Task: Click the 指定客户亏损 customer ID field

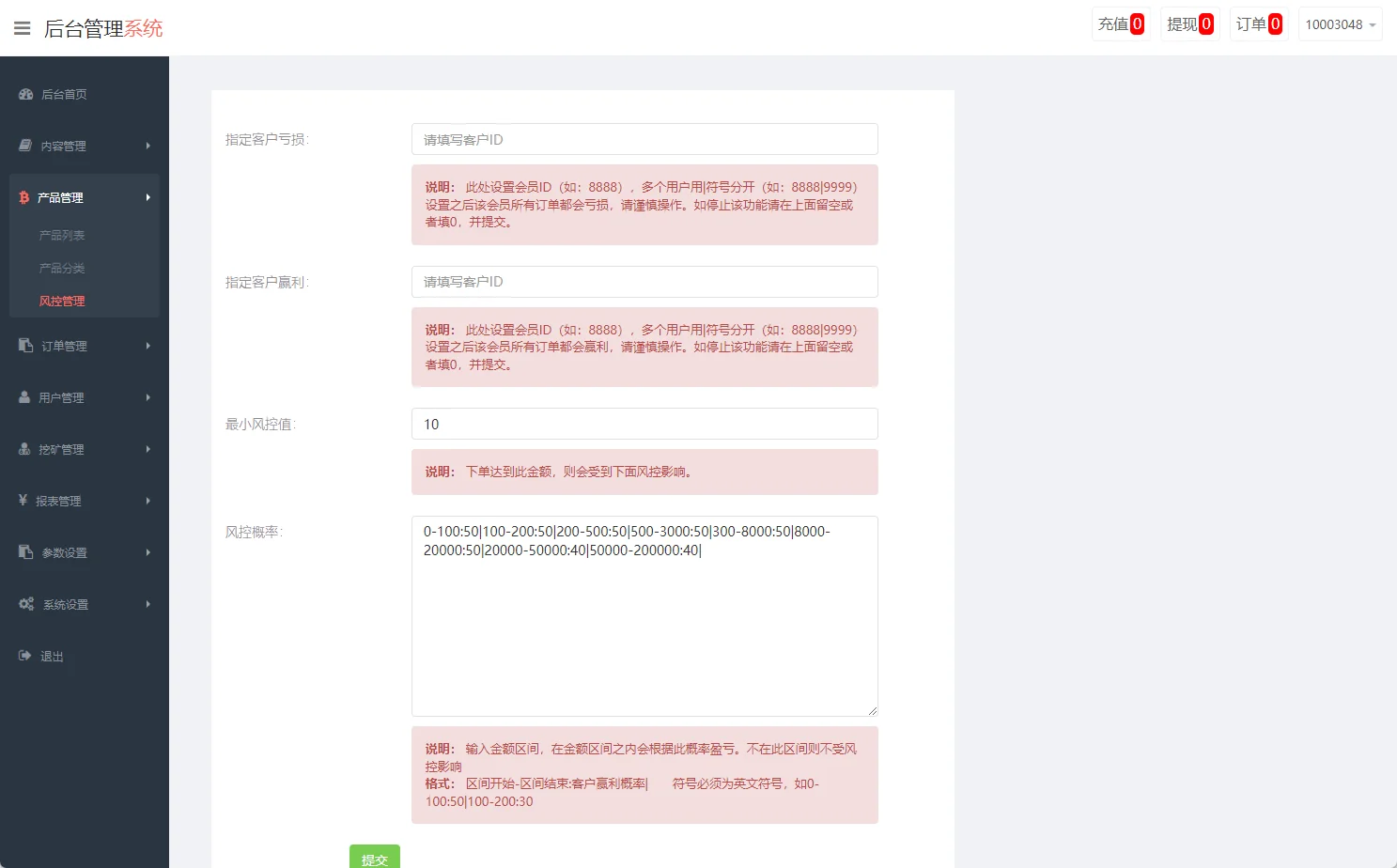Action: pyautogui.click(x=644, y=139)
